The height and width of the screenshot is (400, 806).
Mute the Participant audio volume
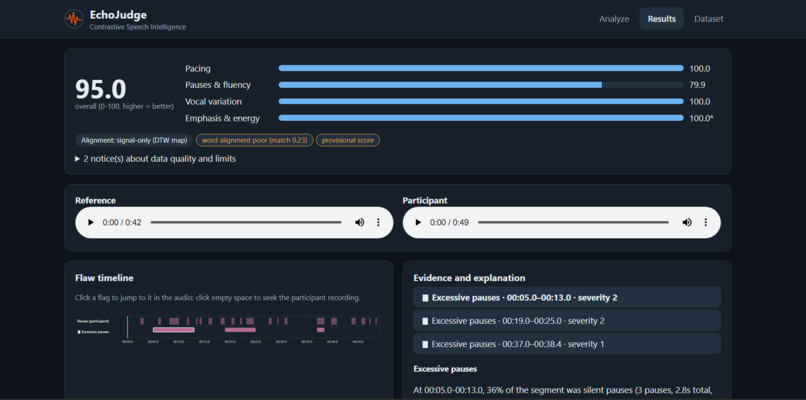(x=687, y=223)
